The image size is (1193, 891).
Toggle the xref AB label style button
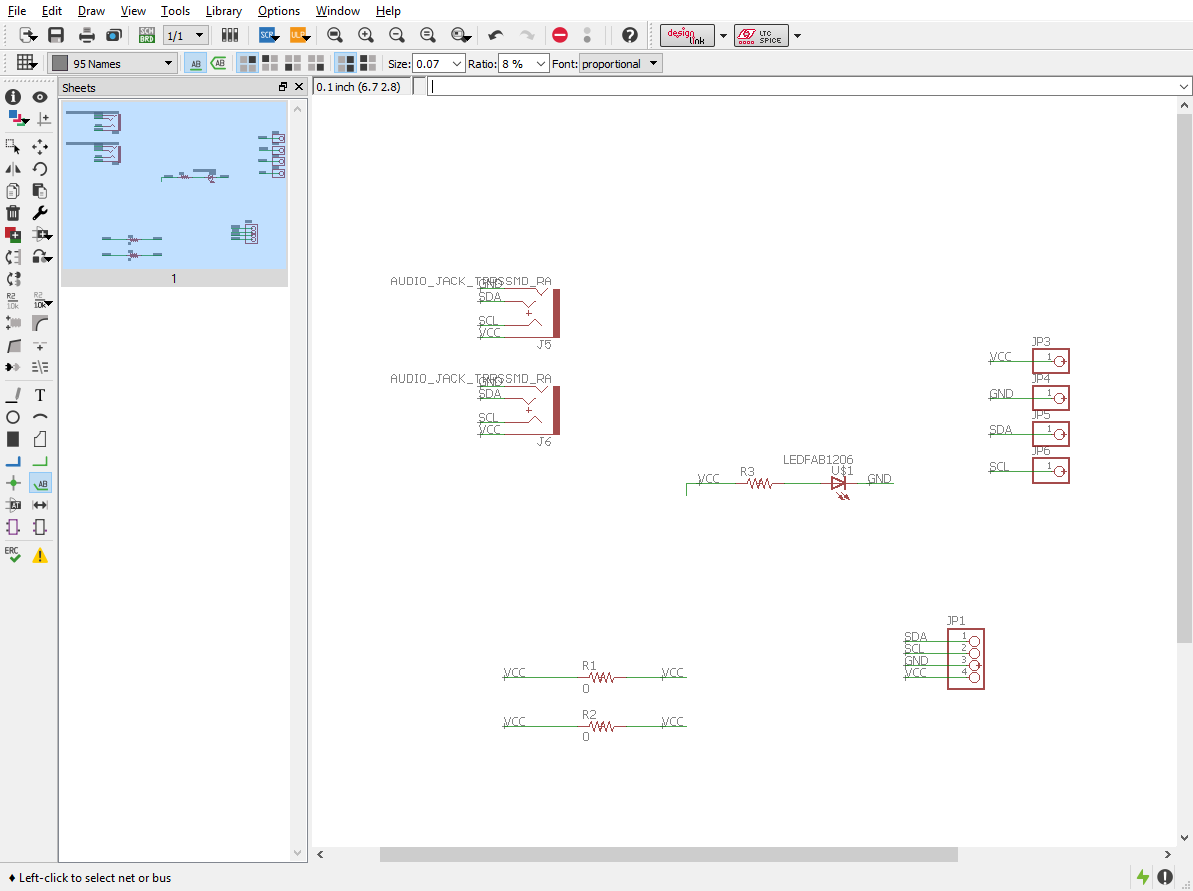218,64
